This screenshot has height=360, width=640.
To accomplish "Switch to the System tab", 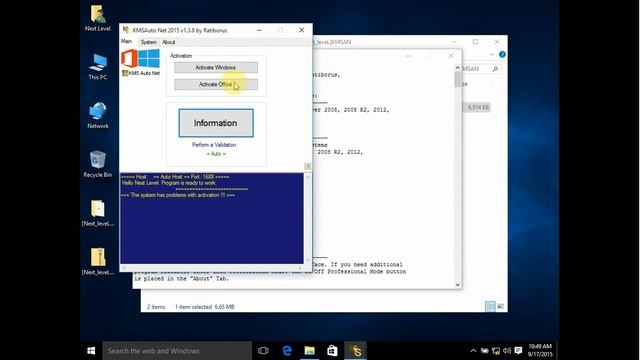I will click(148, 42).
